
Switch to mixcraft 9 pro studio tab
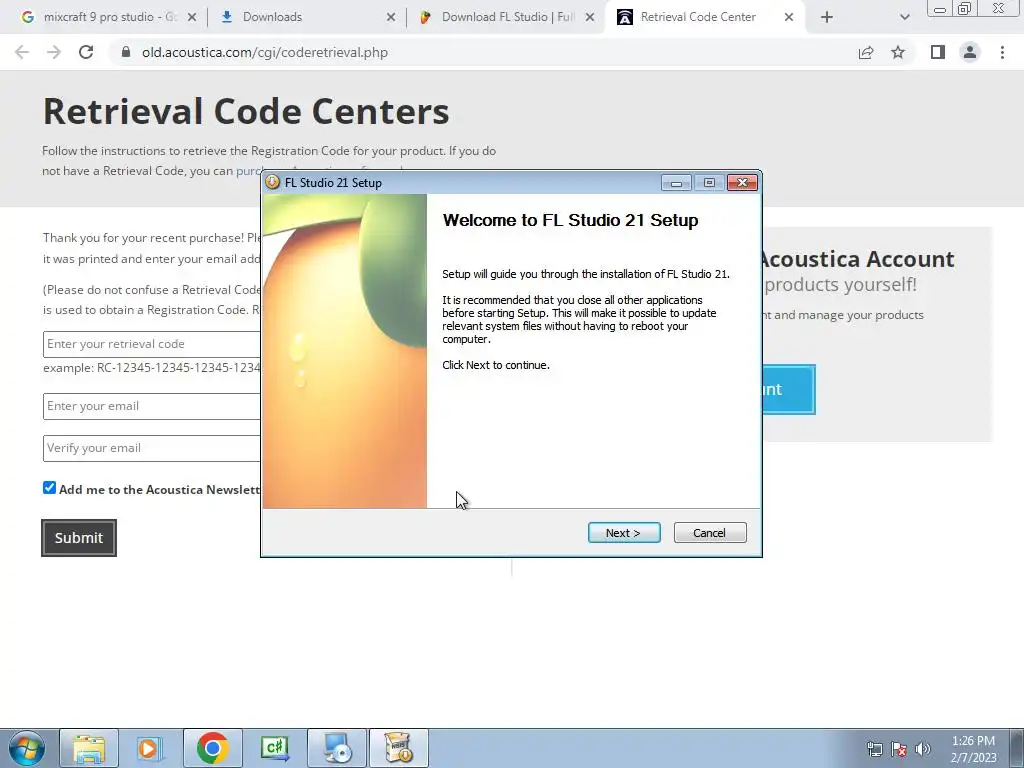click(110, 17)
